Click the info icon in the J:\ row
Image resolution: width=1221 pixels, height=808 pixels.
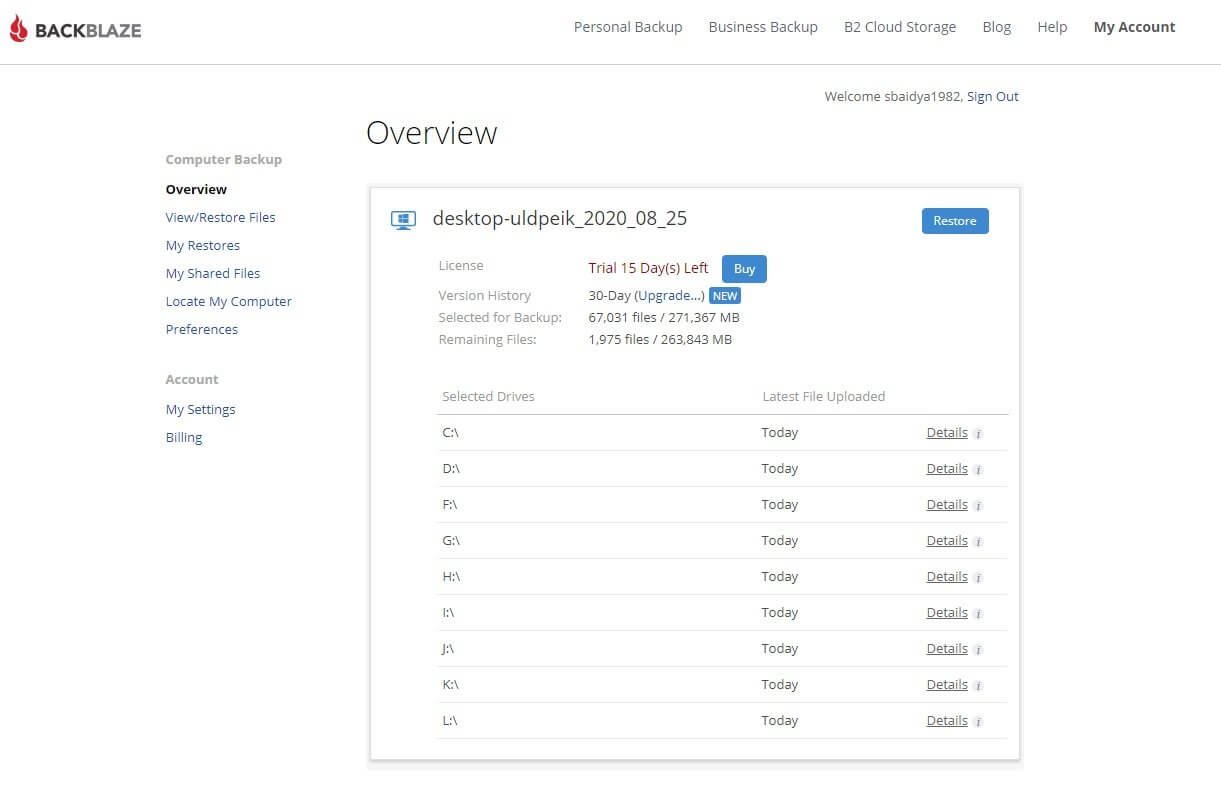tap(979, 650)
